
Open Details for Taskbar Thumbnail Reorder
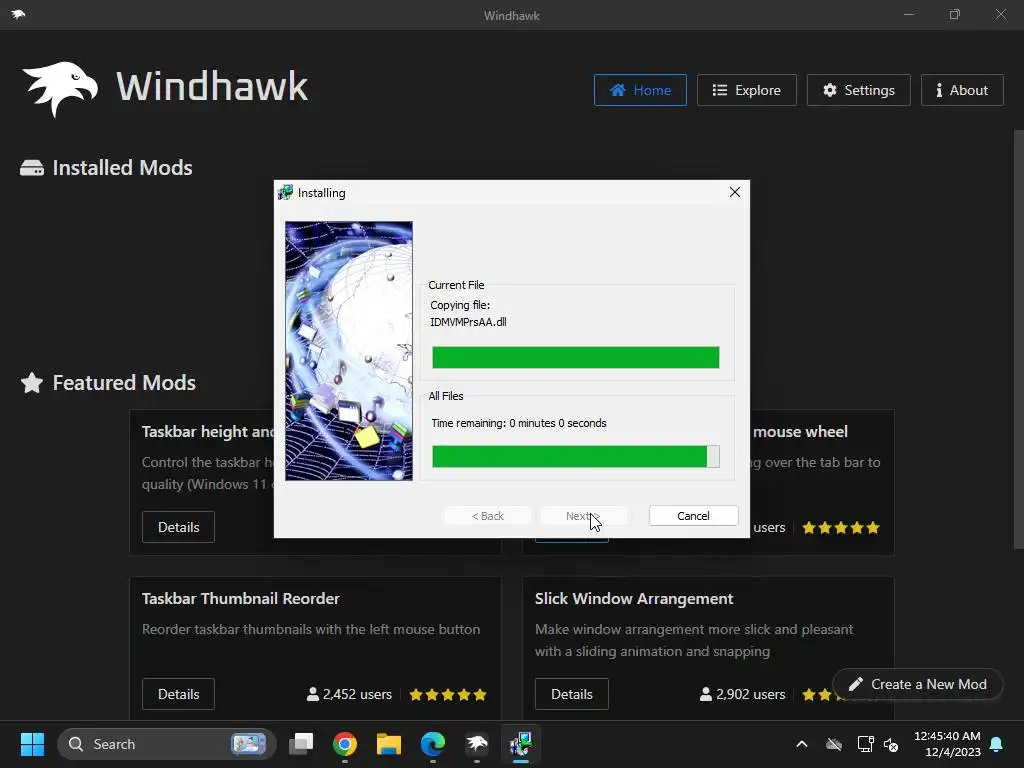click(x=178, y=694)
